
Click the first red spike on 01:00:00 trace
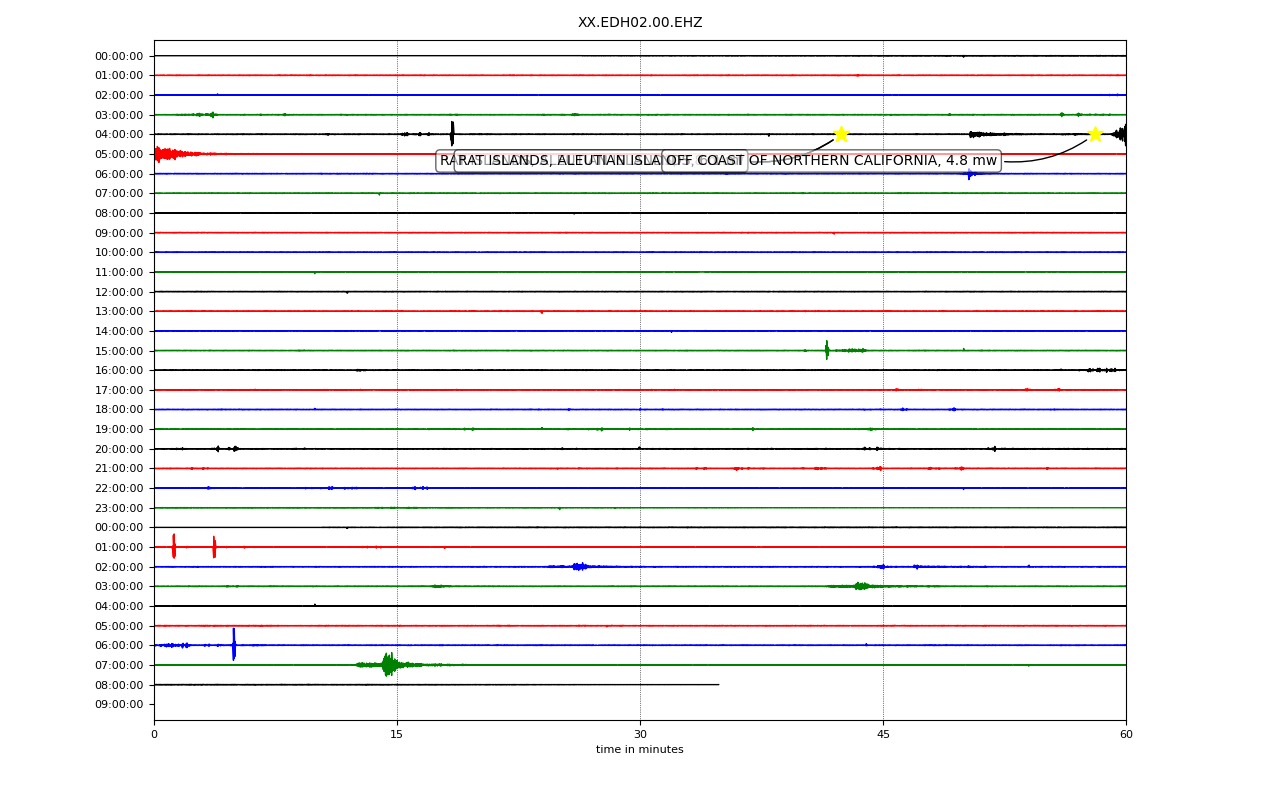[x=174, y=546]
